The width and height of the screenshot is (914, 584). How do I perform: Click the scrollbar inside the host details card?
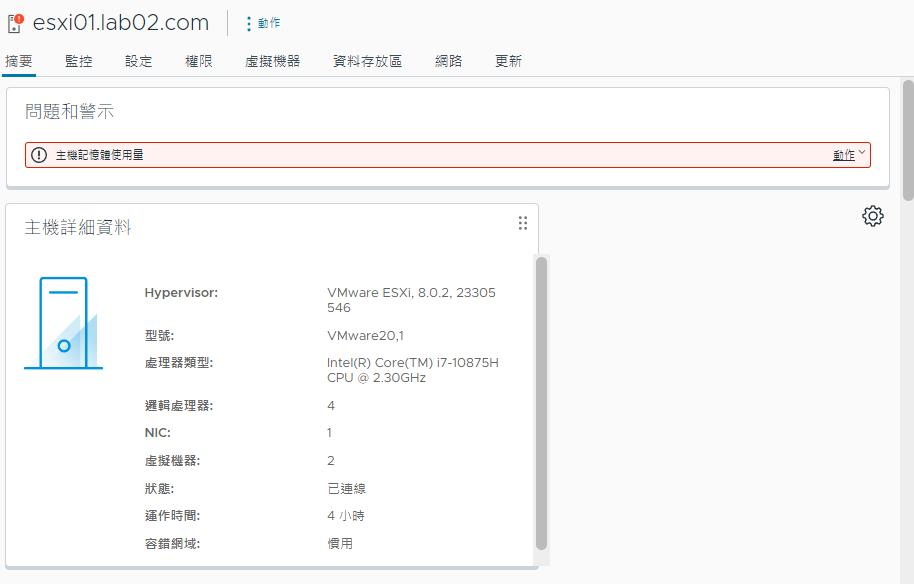(541, 400)
